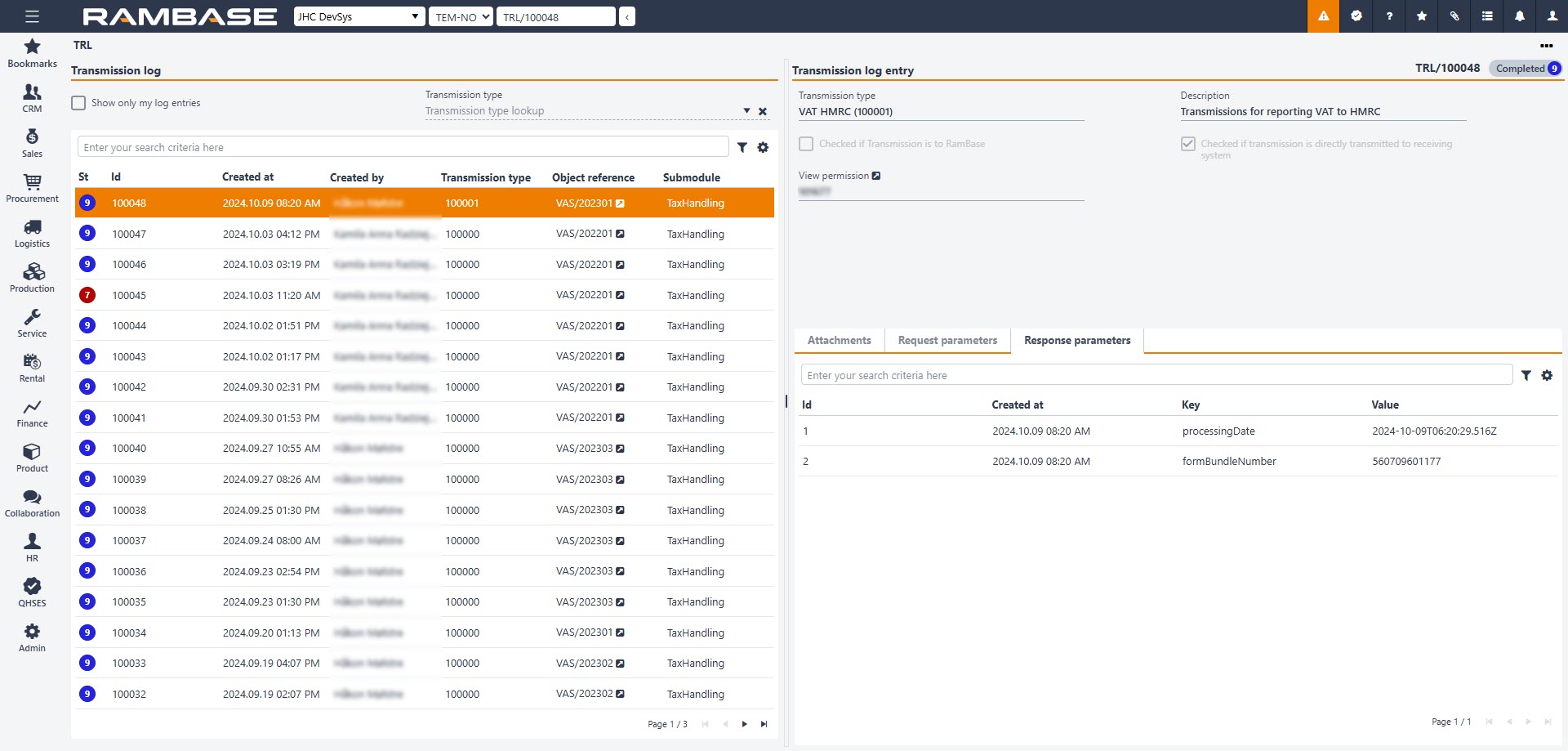This screenshot has width=1568, height=751.
Task: Expand the TEM-NO database dropdown
Action: (x=461, y=16)
